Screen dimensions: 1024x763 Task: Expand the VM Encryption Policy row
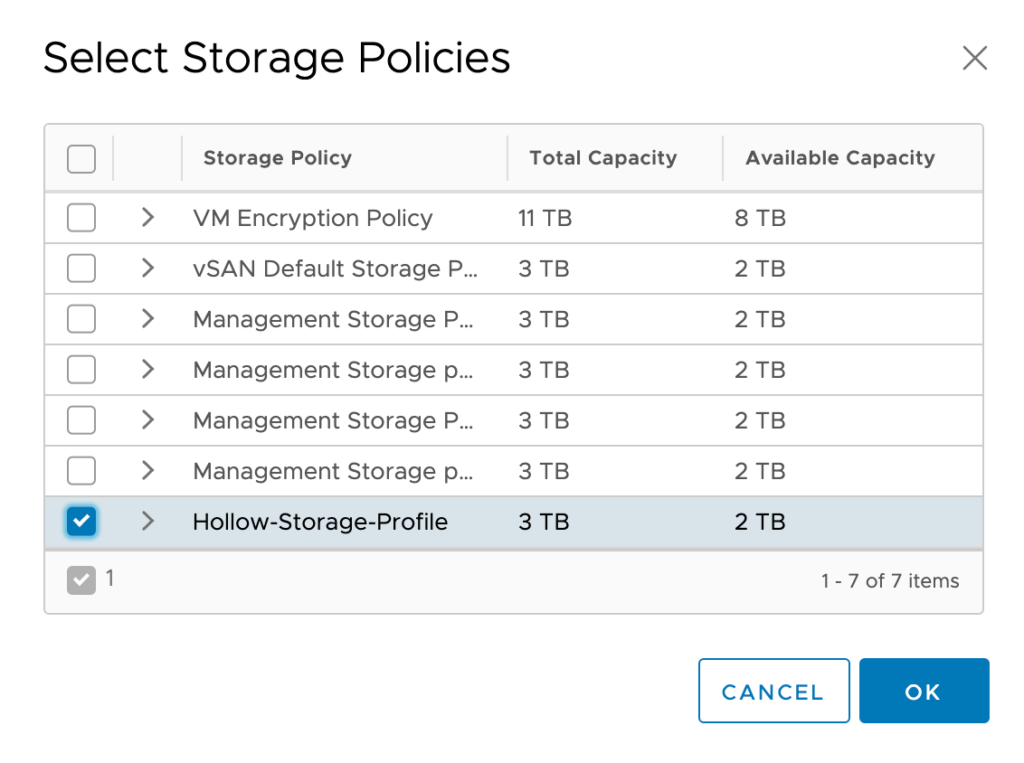148,218
